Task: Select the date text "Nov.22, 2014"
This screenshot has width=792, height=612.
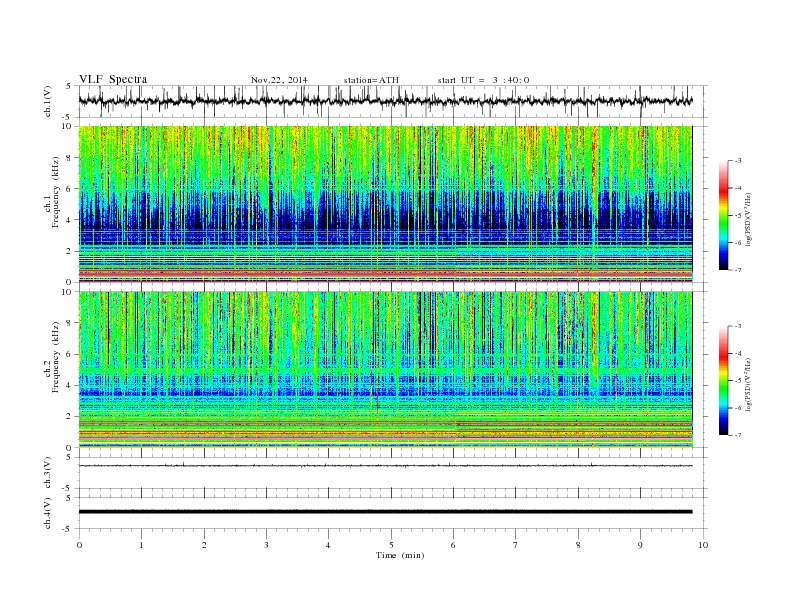Action: point(279,80)
